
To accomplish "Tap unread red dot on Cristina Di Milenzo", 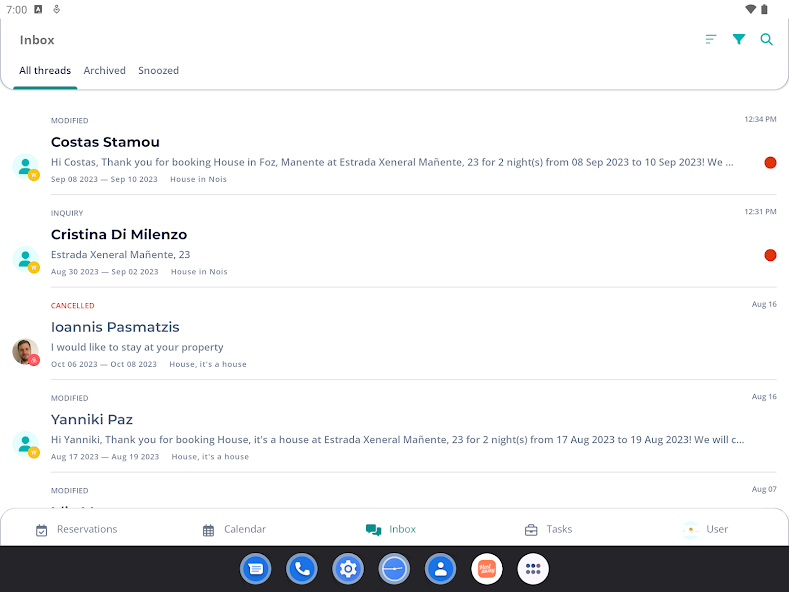I will (x=770, y=255).
